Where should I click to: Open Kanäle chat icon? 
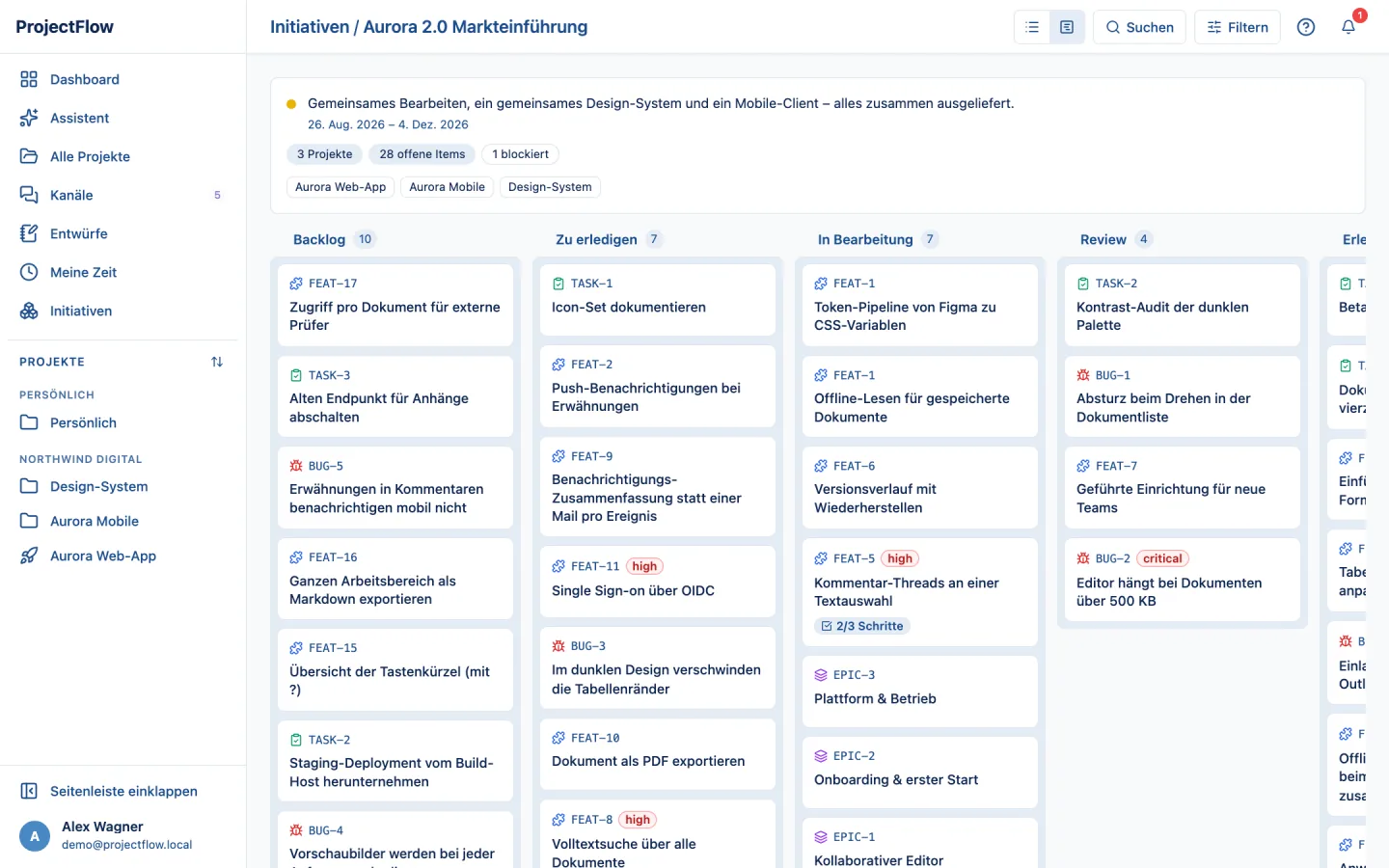click(29, 195)
